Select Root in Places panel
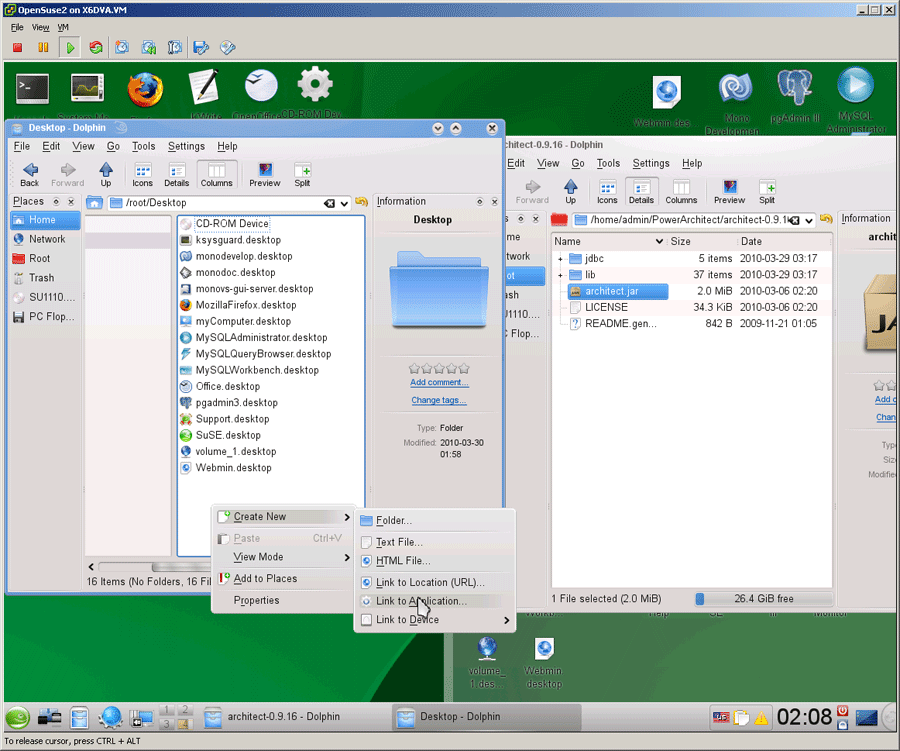The width and height of the screenshot is (900, 751). (46, 258)
